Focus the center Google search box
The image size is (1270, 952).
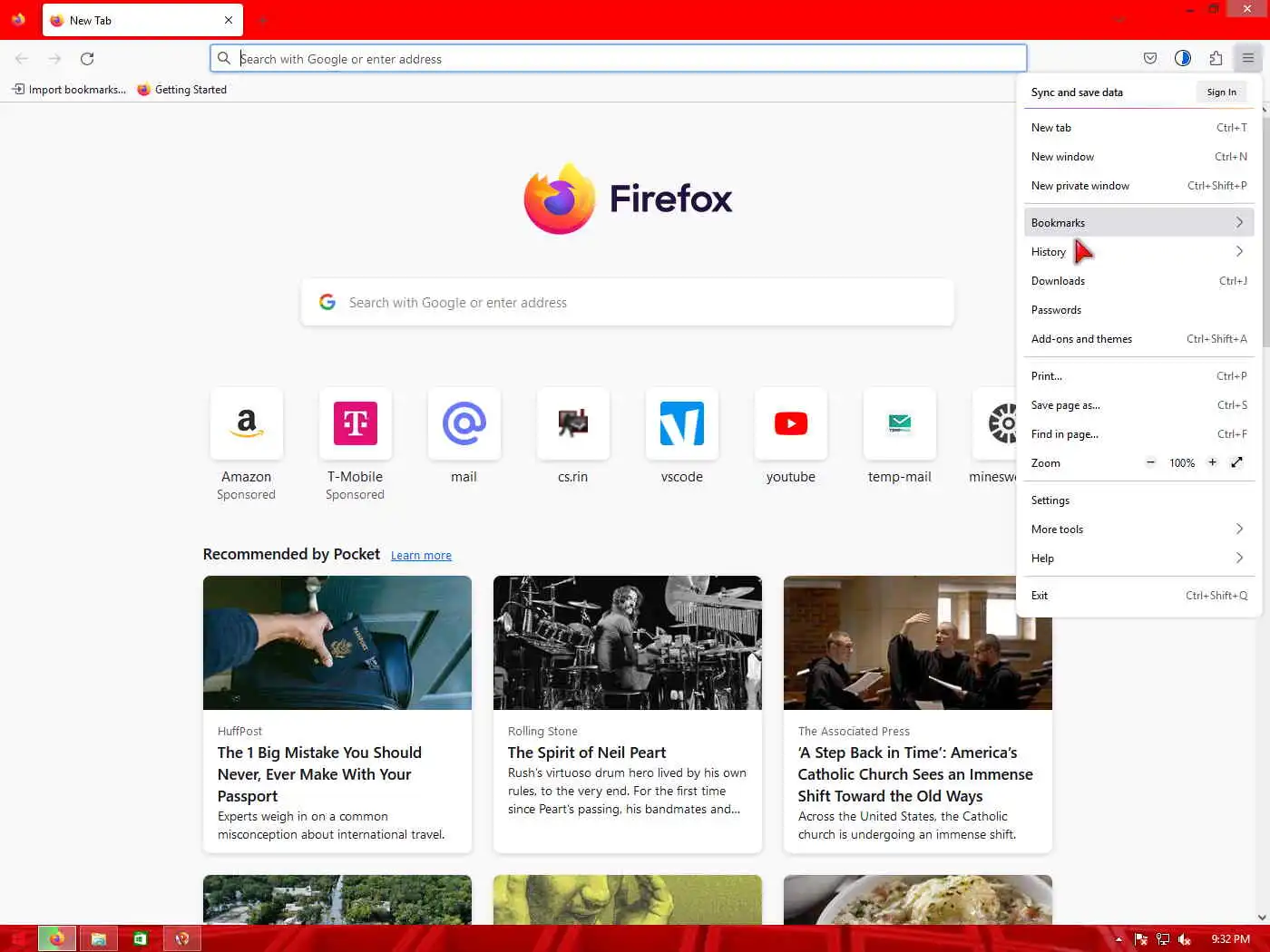click(x=628, y=302)
